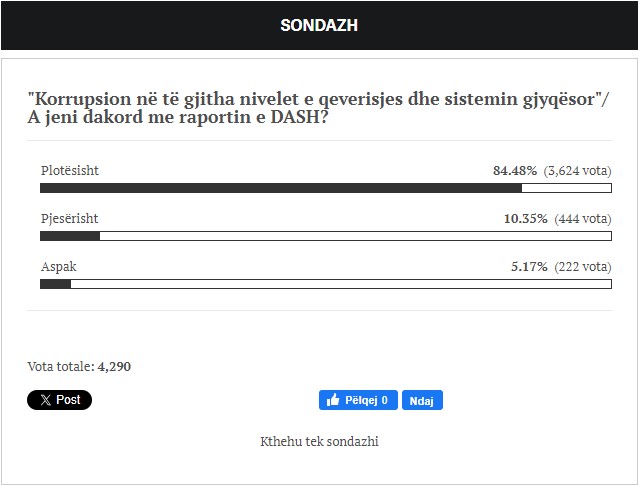Click the Vota totale 4,290 text

[79, 366]
